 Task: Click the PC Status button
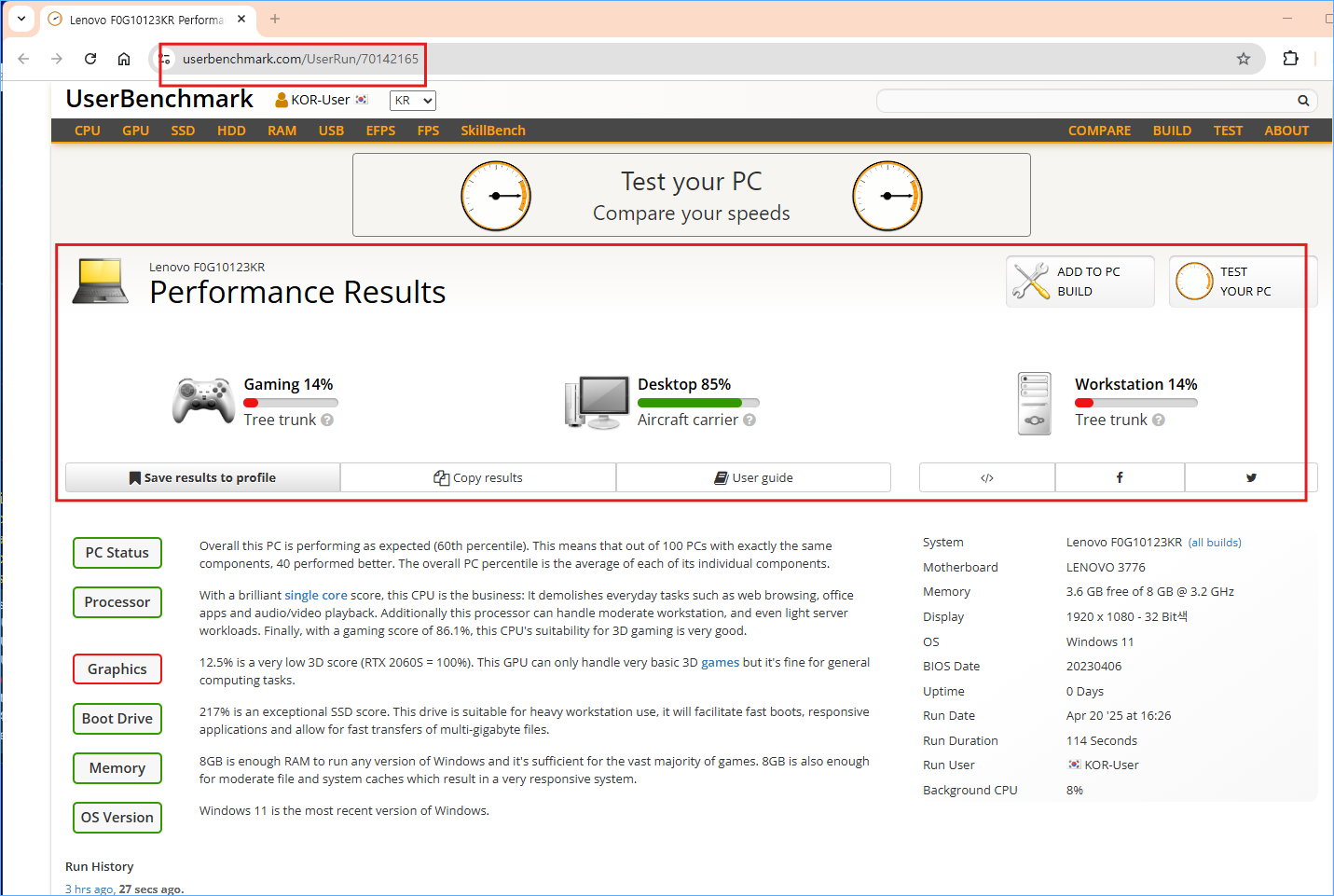pos(117,553)
